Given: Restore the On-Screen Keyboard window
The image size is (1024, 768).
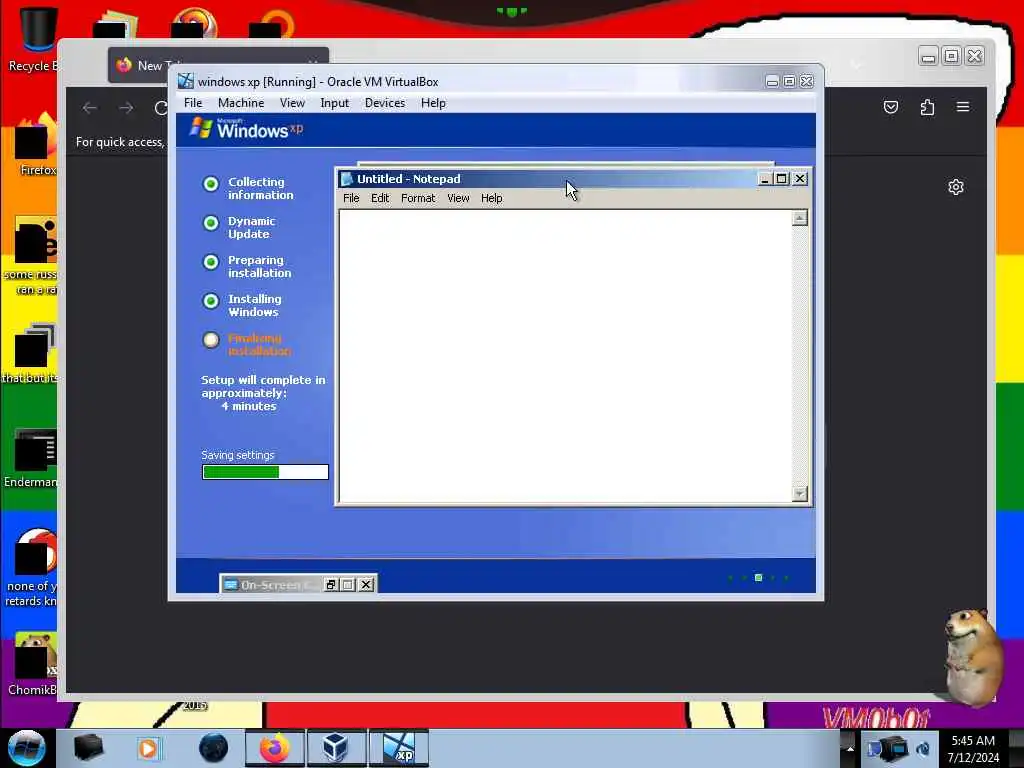Looking at the screenshot, I should click(331, 584).
